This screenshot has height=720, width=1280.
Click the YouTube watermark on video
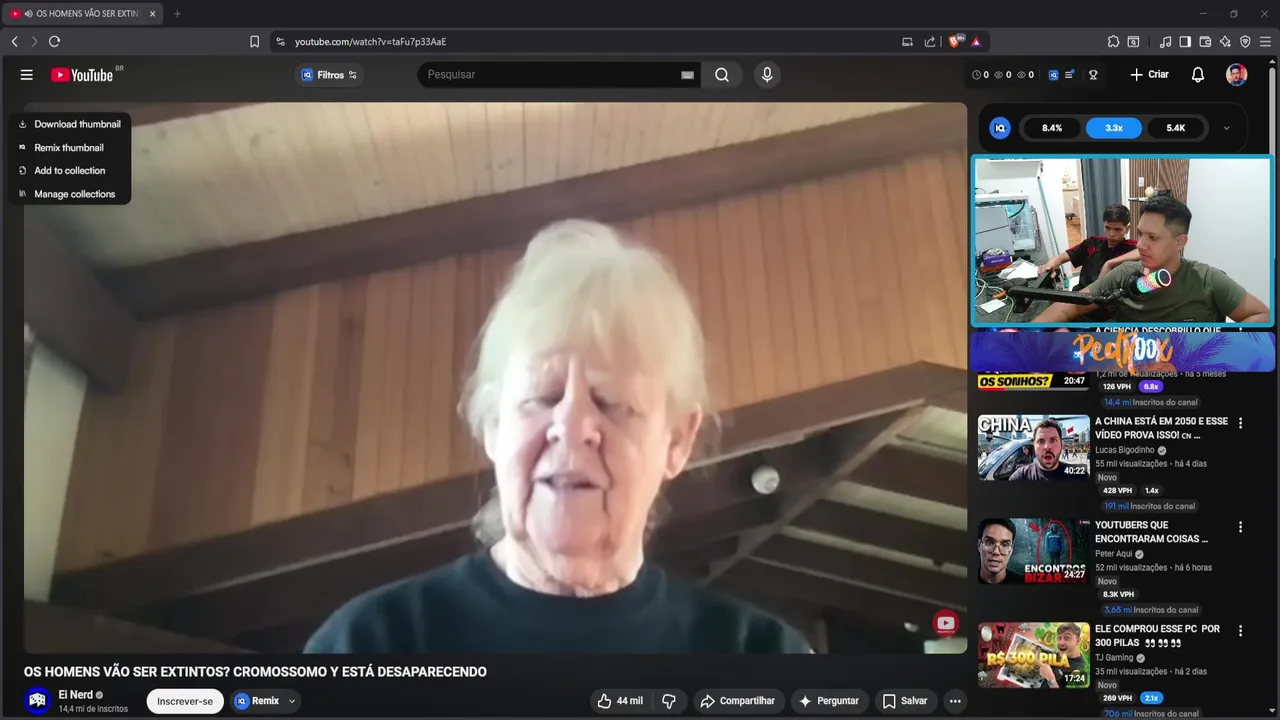[x=945, y=624]
